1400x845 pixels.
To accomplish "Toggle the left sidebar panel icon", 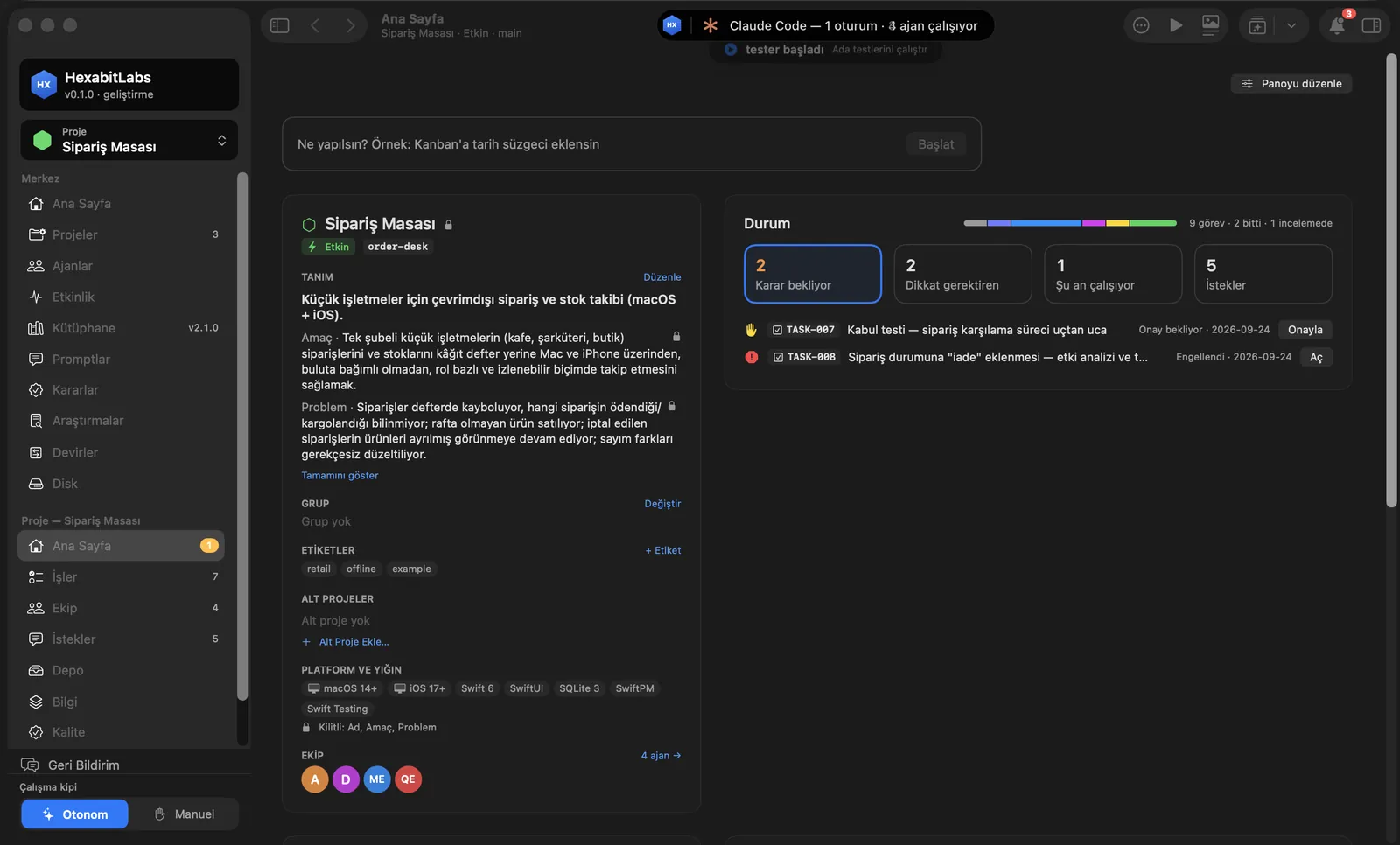I will 280,26.
